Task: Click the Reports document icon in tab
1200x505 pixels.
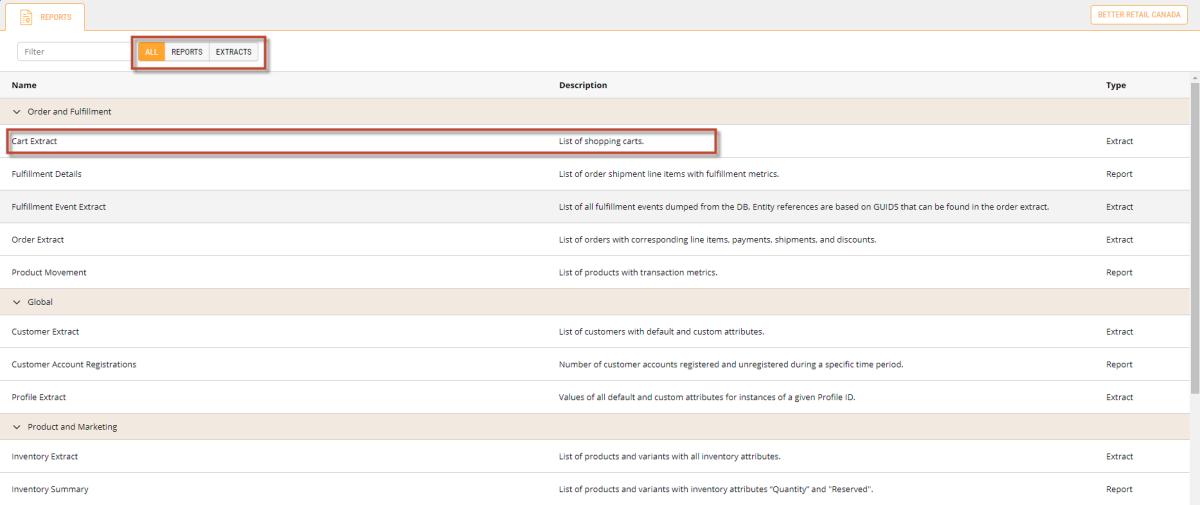Action: click(x=26, y=17)
